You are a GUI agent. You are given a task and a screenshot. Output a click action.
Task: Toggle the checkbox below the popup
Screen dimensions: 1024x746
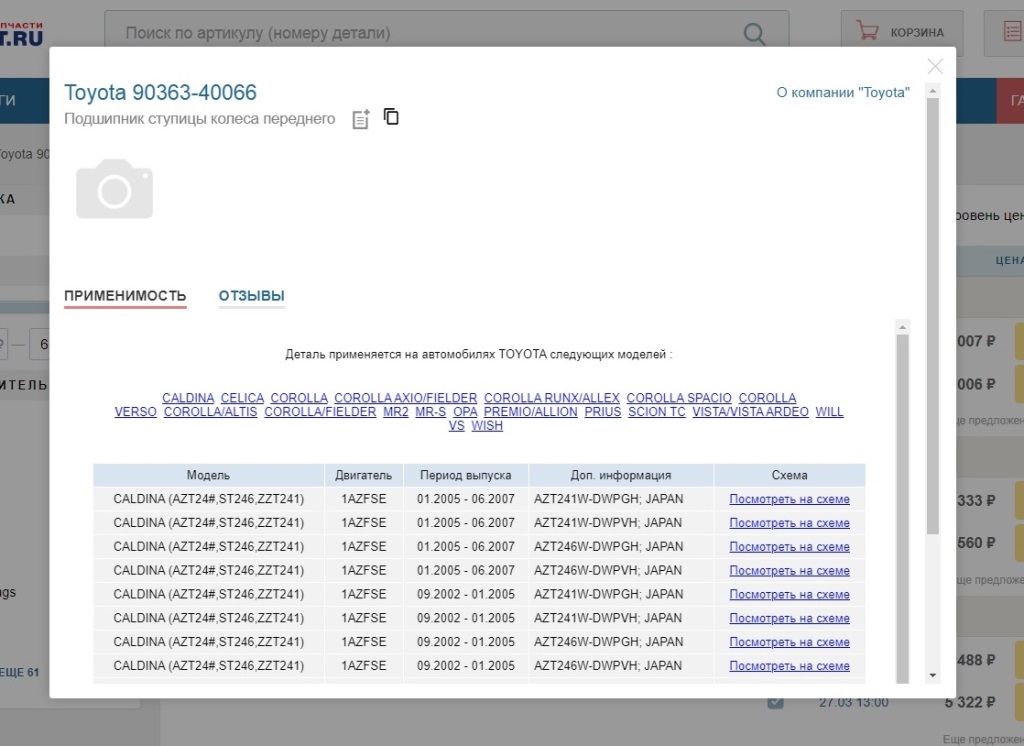pyautogui.click(x=775, y=702)
